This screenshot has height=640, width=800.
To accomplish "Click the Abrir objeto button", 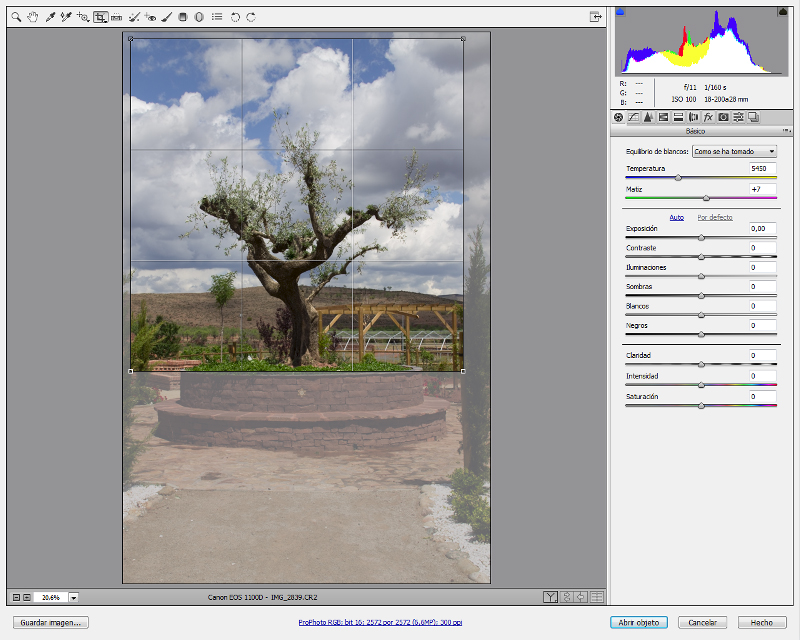I will point(639,623).
